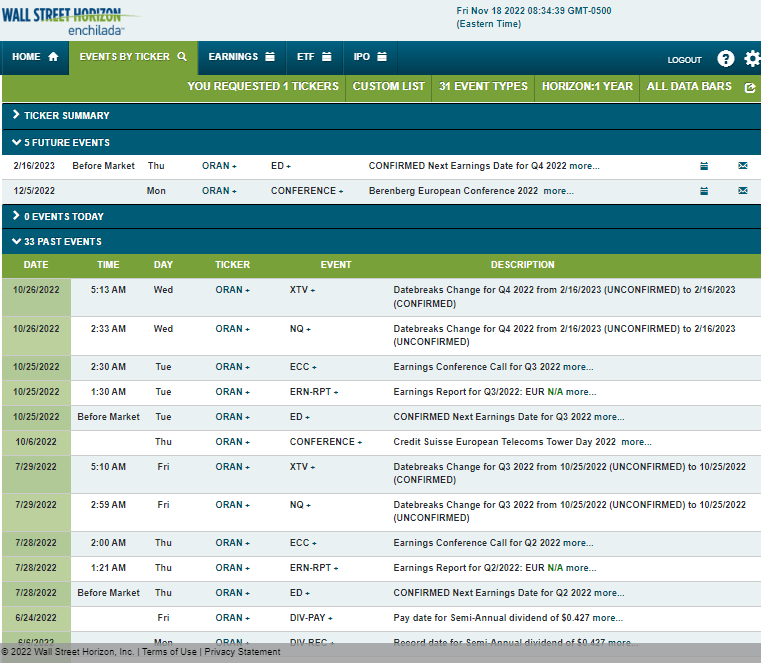Viewport: 761px width, 663px height.
Task: Click calendar icon for the 2/16/2023 event
Action: [704, 166]
